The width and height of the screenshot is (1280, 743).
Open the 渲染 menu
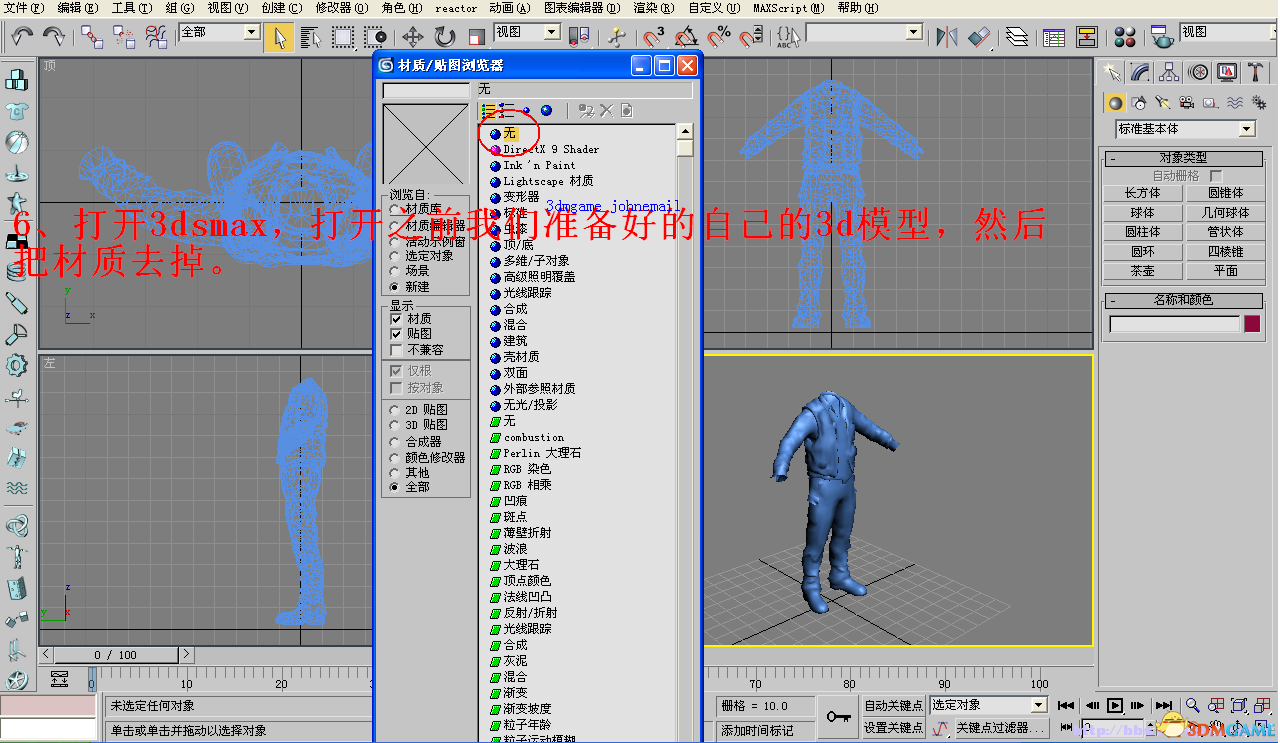[653, 8]
